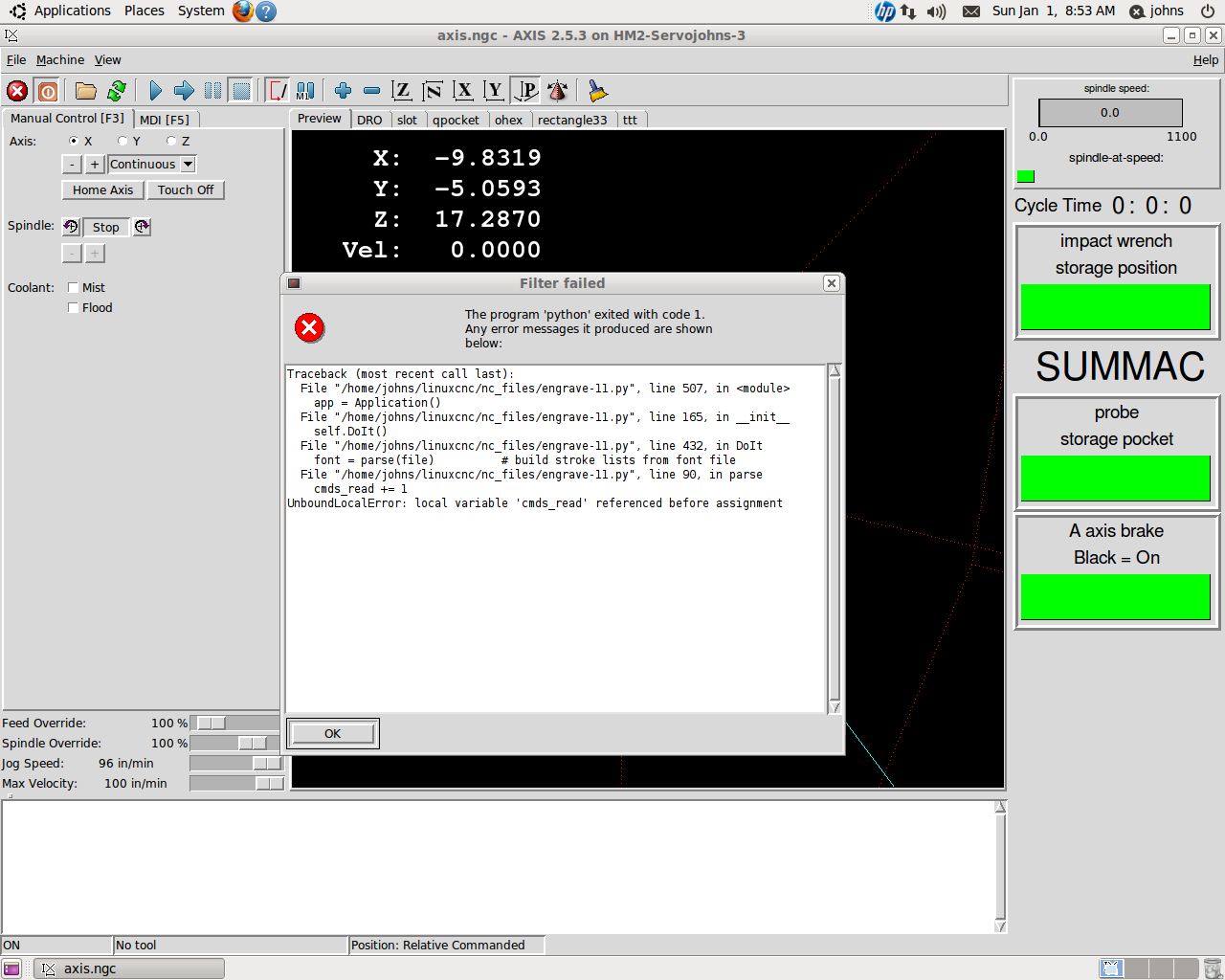Pause program execution
This screenshot has height=980, width=1225.
pos(213,91)
